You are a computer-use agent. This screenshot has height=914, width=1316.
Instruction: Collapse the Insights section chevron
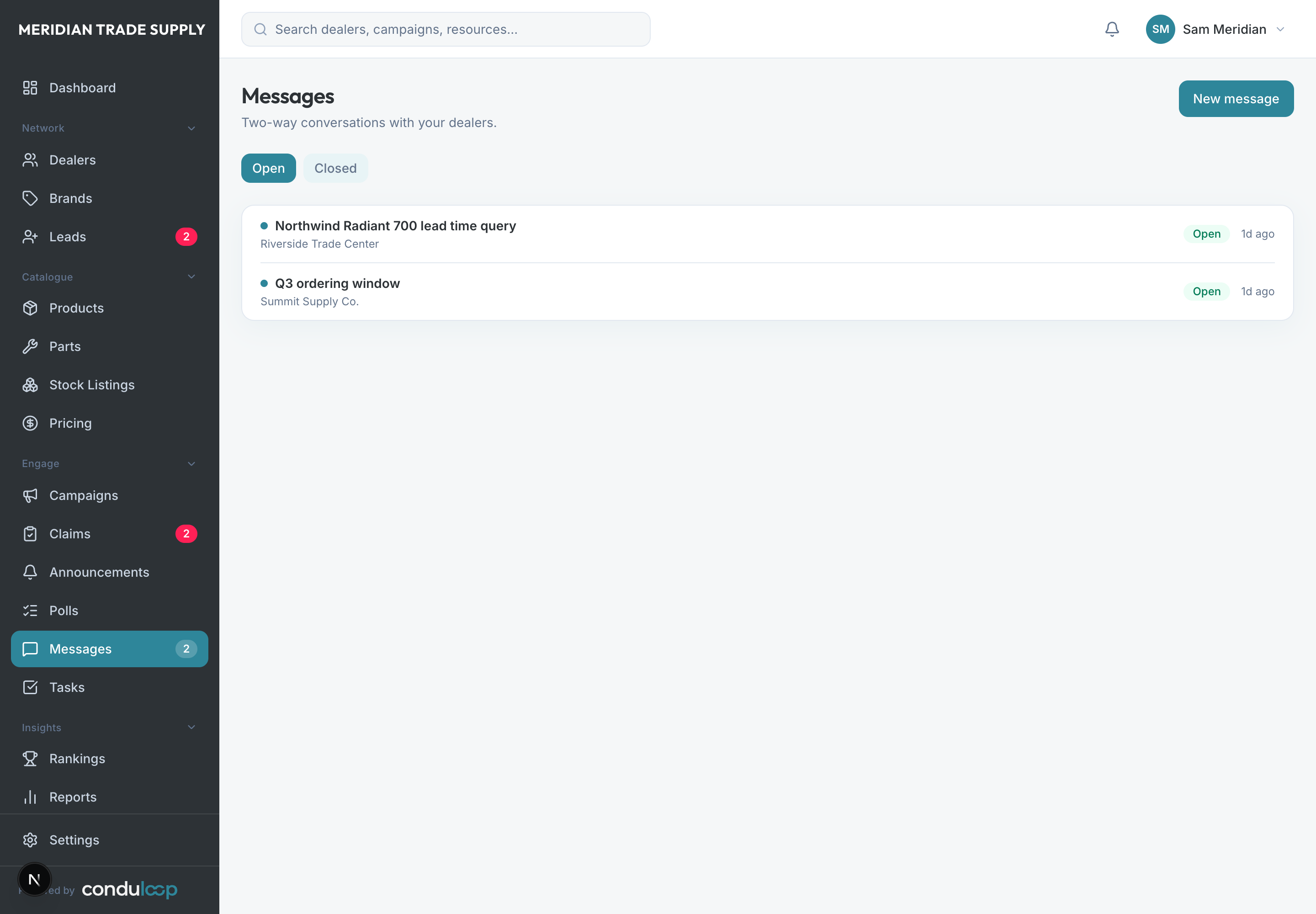[191, 727]
